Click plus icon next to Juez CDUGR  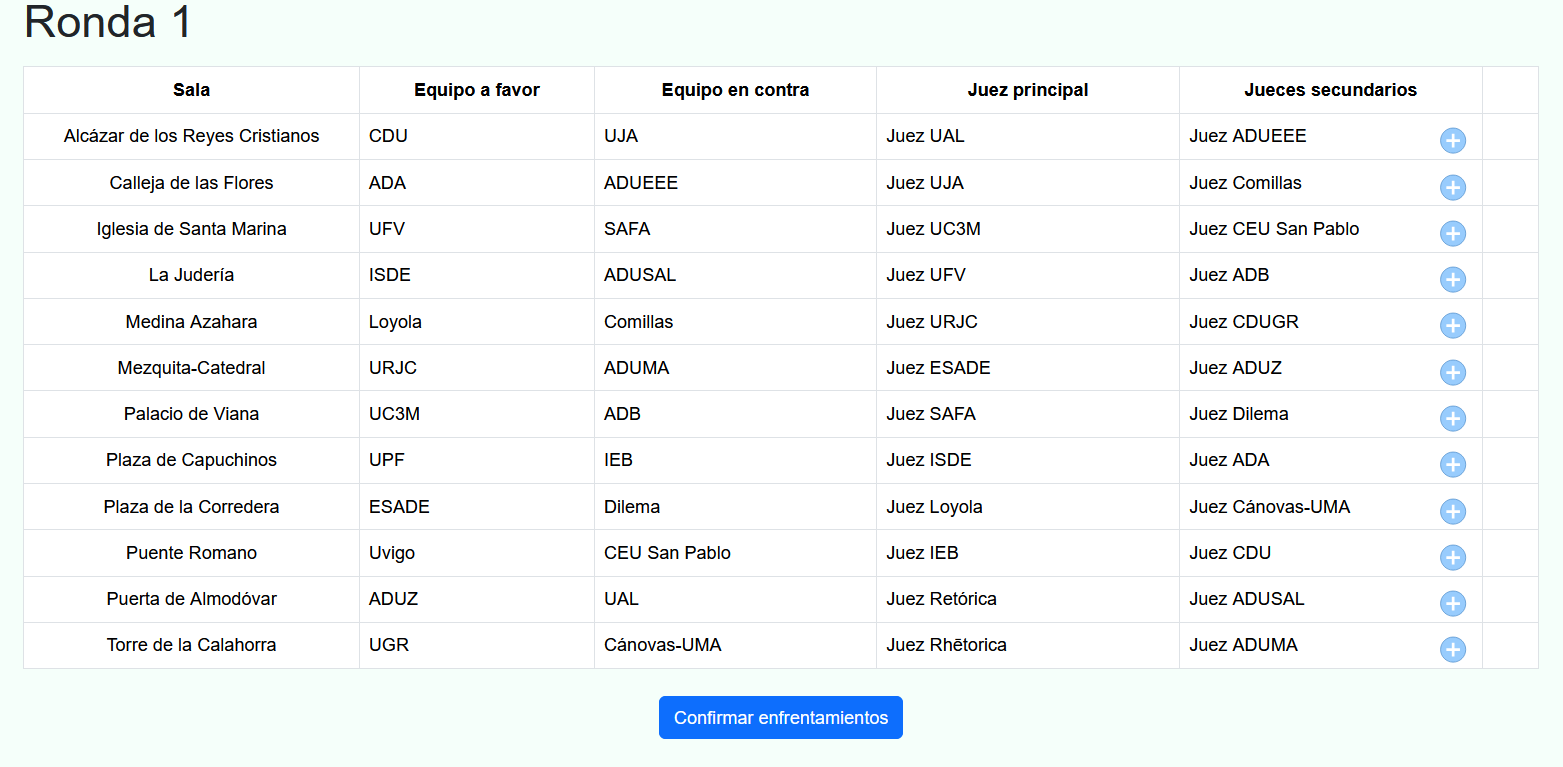pos(1452,325)
